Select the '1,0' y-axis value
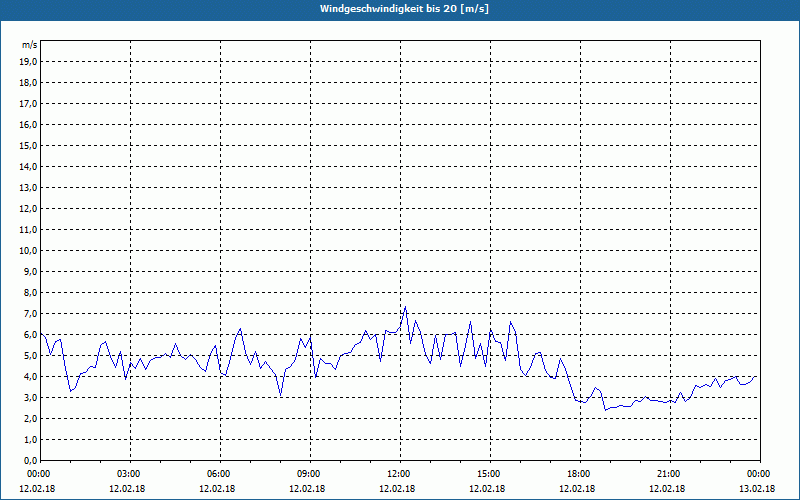The image size is (800, 500). pyautogui.click(x=30, y=440)
